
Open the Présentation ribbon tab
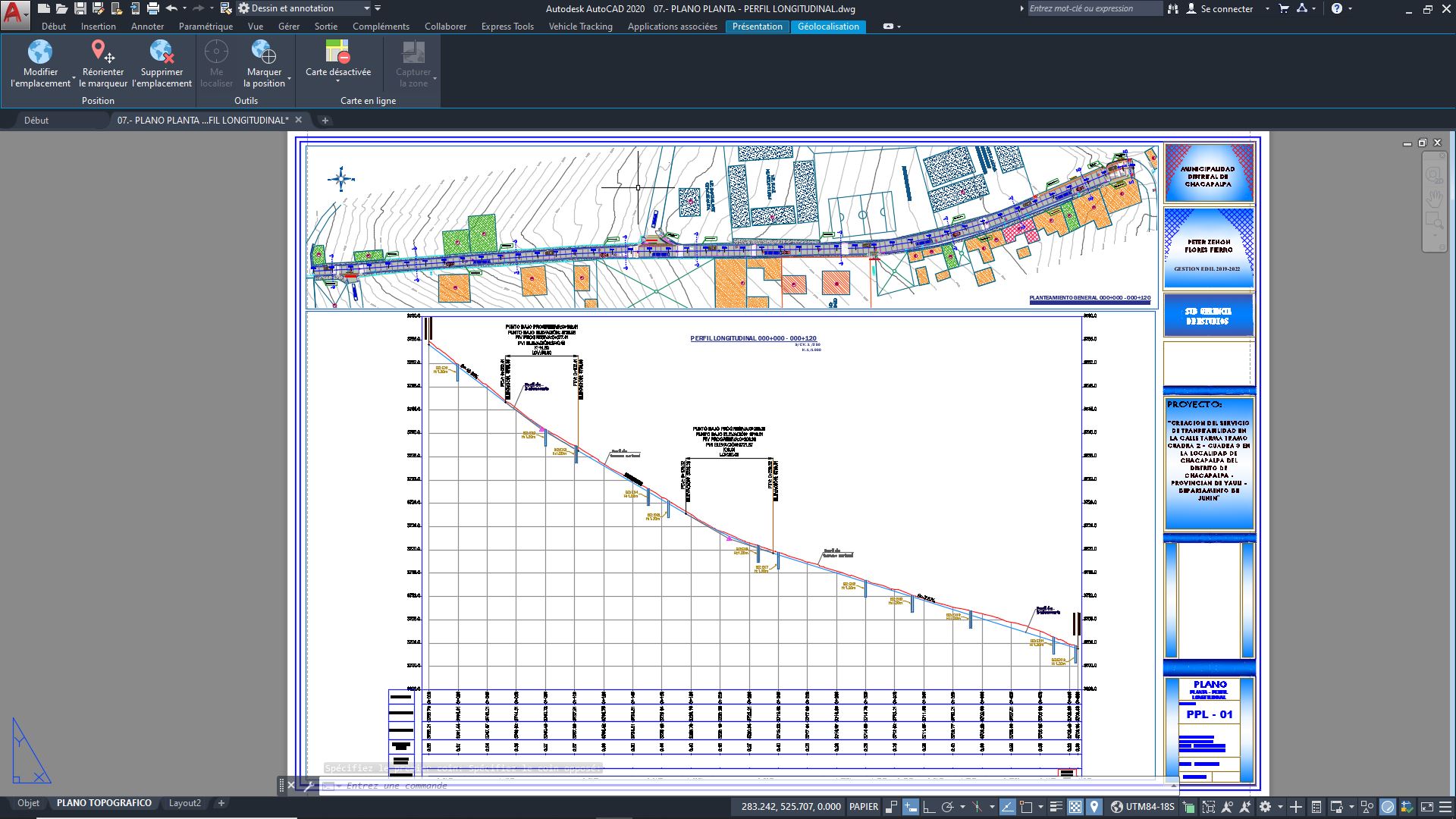point(757,27)
